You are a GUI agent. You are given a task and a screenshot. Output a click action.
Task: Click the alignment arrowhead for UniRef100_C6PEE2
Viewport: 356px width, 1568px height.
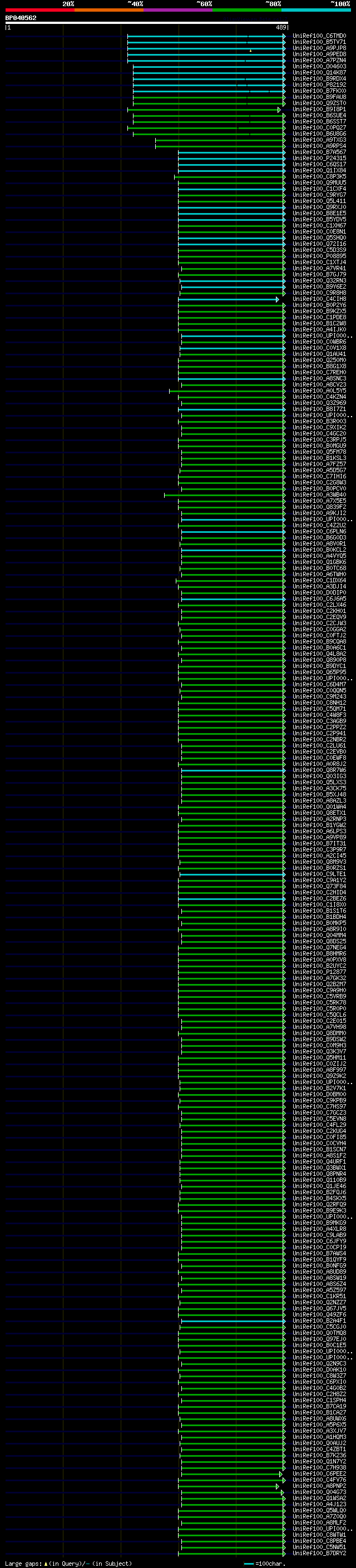coord(281,1474)
